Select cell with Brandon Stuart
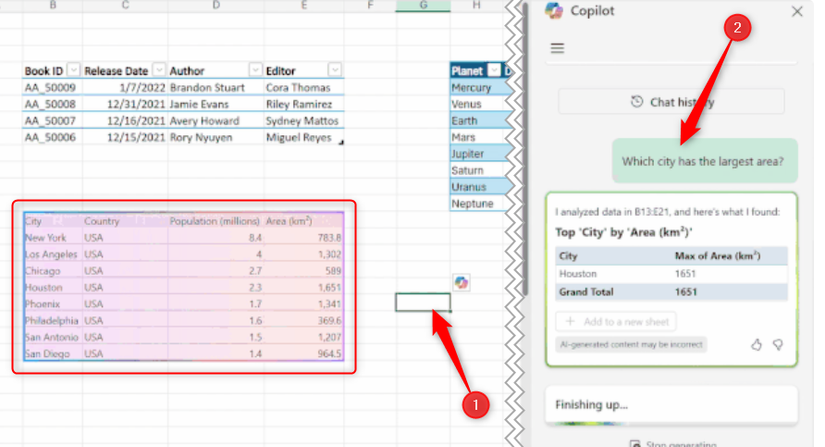 tap(206, 88)
